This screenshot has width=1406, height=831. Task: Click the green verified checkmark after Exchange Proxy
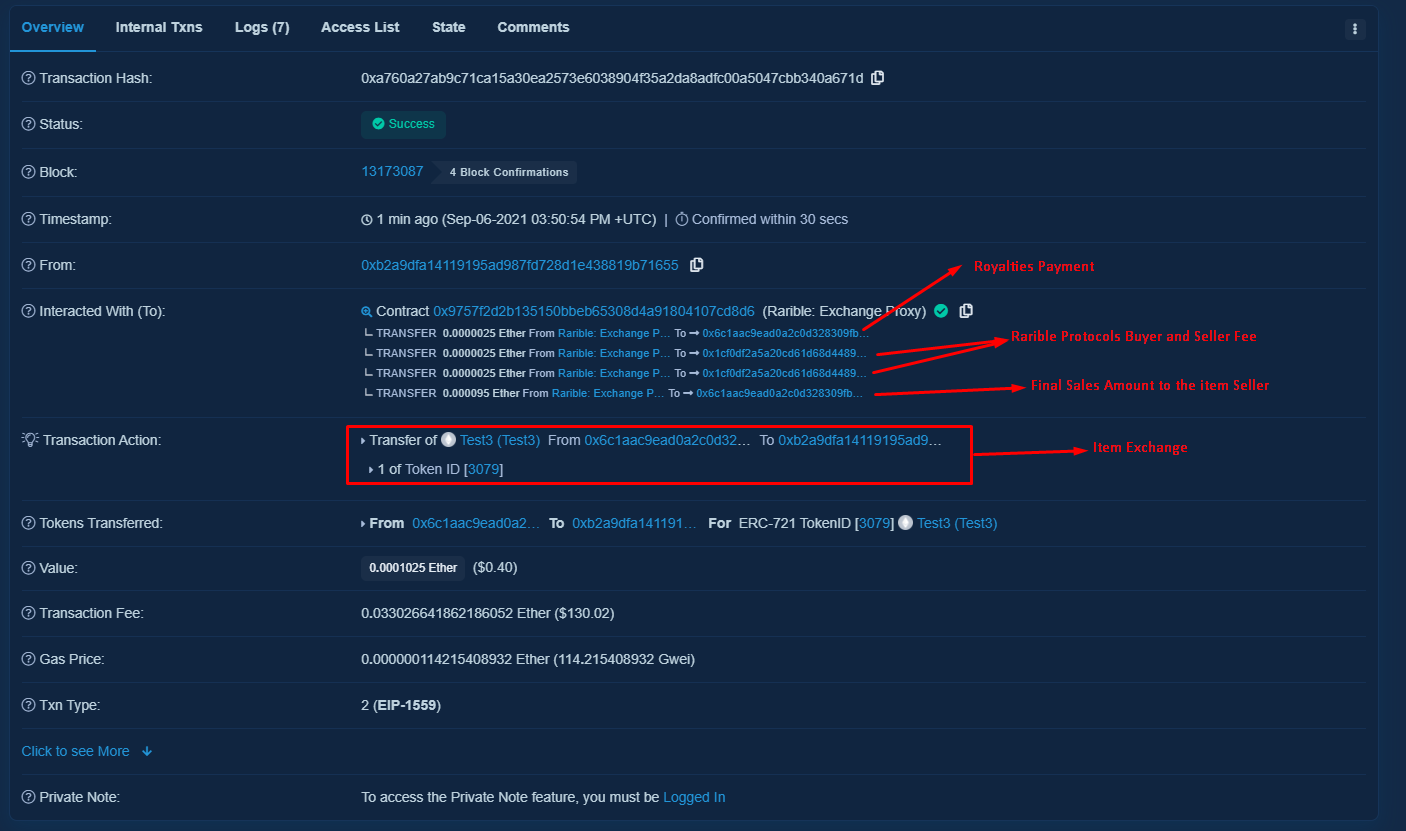point(941,311)
